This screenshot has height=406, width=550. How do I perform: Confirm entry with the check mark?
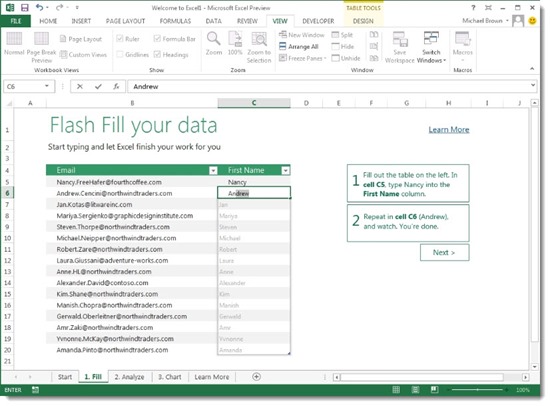98,86
